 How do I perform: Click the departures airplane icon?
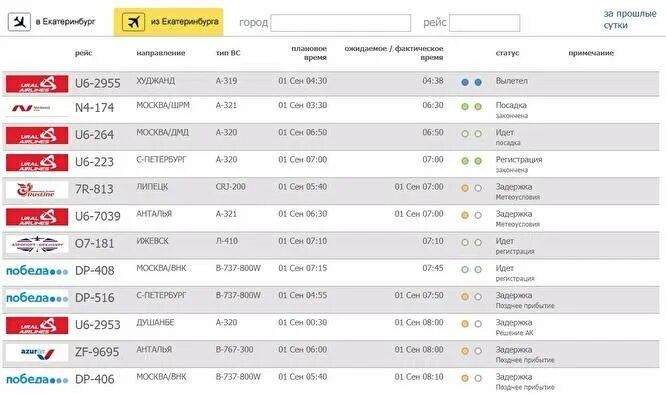tap(133, 22)
